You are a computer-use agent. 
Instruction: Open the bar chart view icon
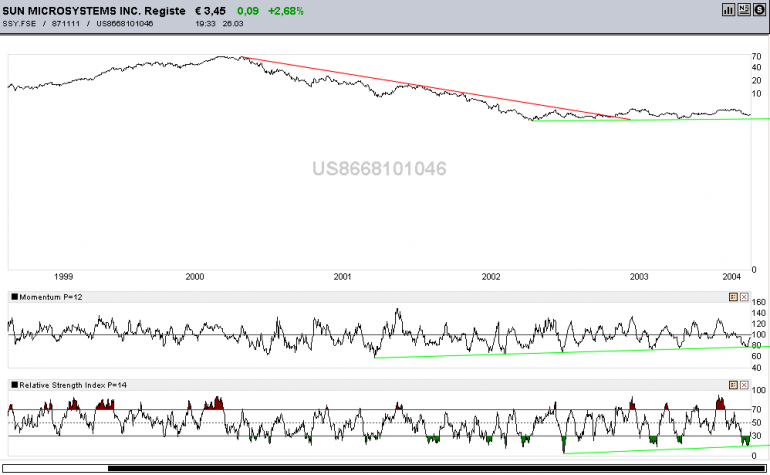[x=728, y=9]
